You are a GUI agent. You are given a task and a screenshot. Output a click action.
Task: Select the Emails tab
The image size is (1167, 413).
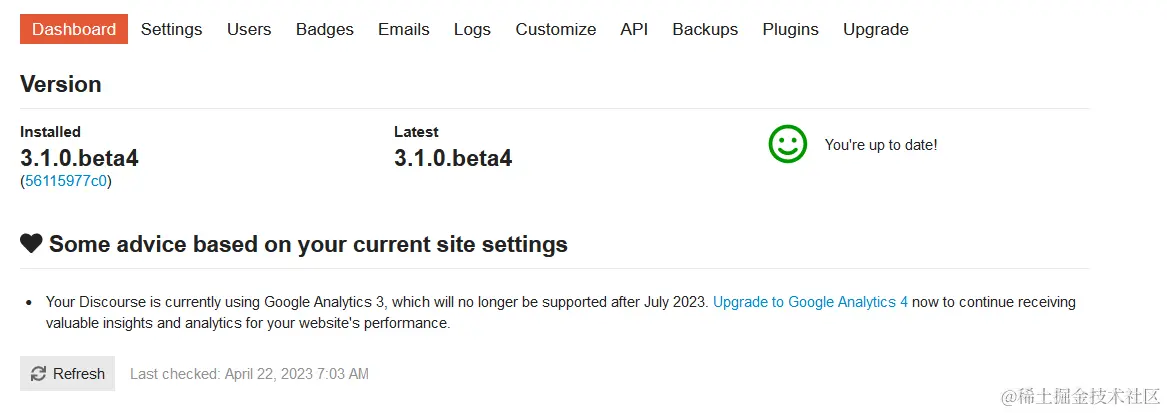point(404,29)
